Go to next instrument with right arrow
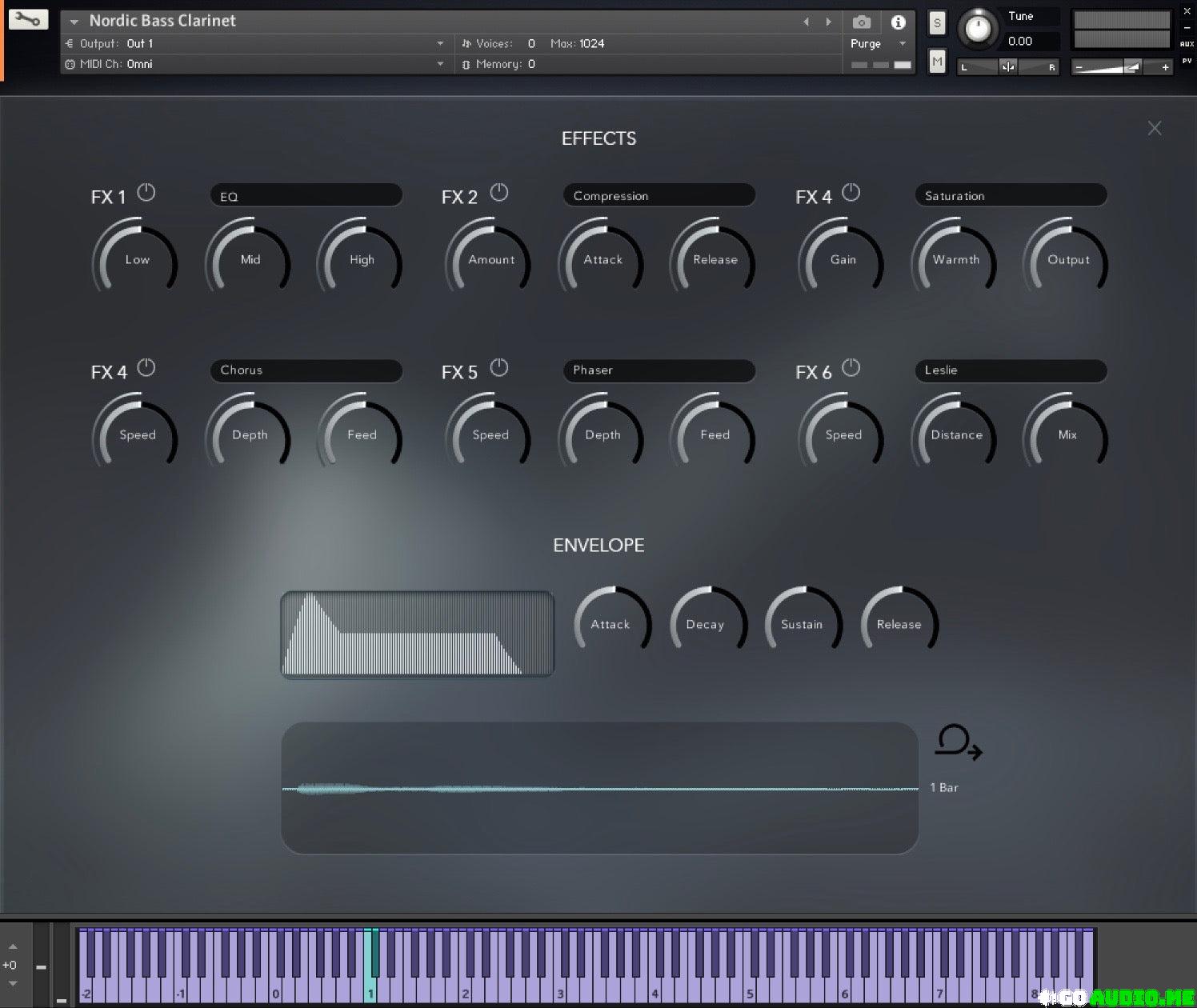Viewport: 1197px width, 1008px height. pyautogui.click(x=828, y=22)
